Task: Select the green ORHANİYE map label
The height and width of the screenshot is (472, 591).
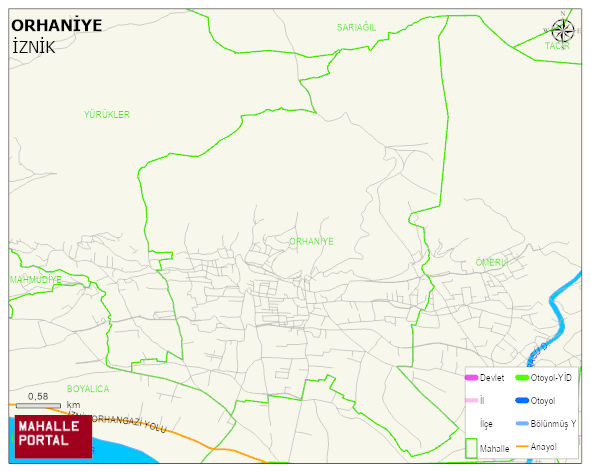Action: coord(311,241)
